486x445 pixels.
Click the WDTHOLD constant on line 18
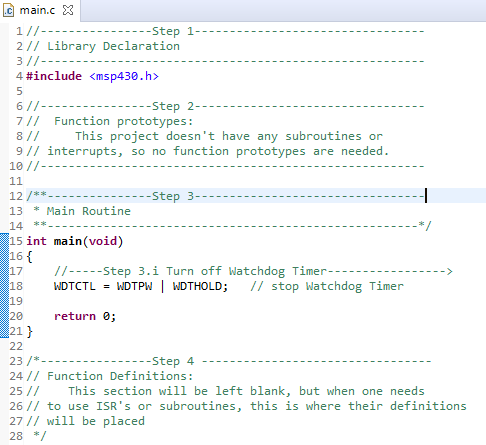[x=197, y=286]
